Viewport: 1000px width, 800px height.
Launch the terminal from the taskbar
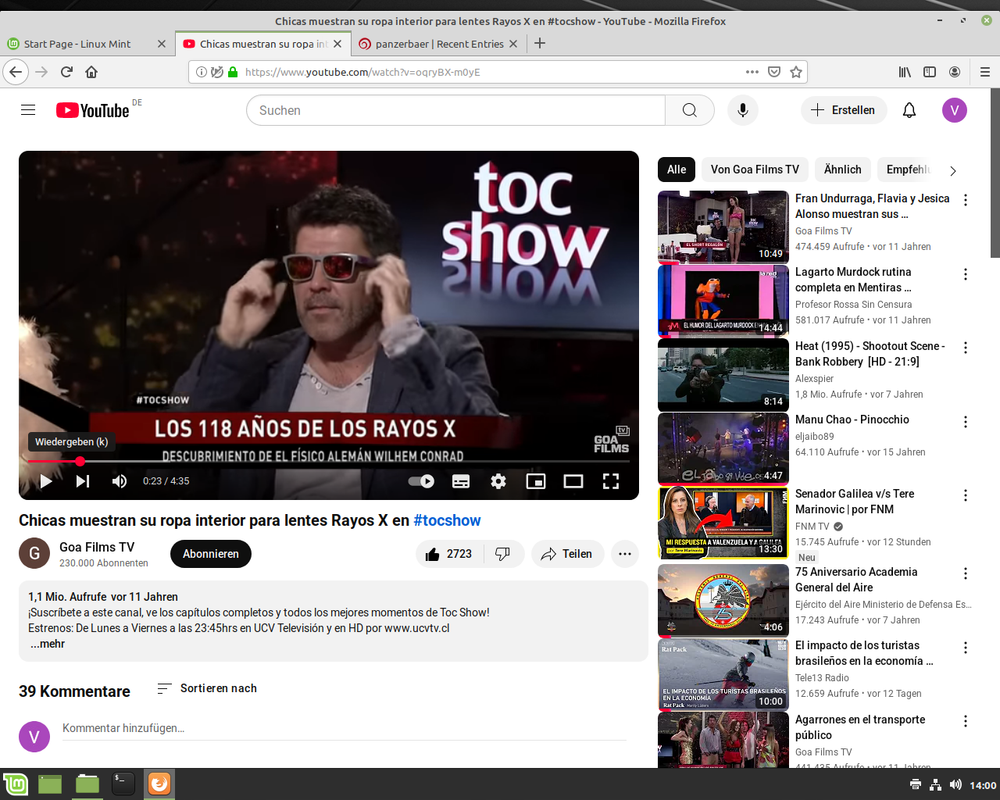click(x=122, y=784)
